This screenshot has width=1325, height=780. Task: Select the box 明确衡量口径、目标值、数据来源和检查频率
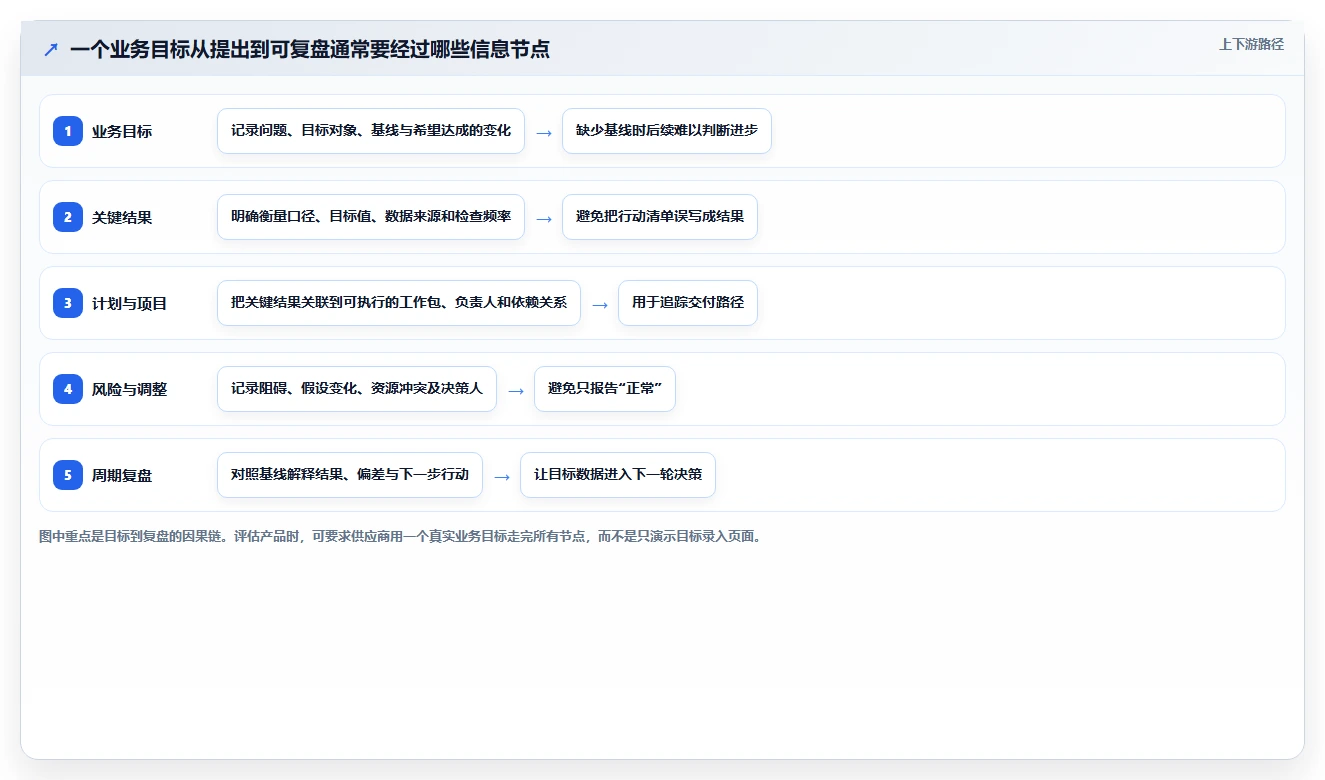(371, 217)
